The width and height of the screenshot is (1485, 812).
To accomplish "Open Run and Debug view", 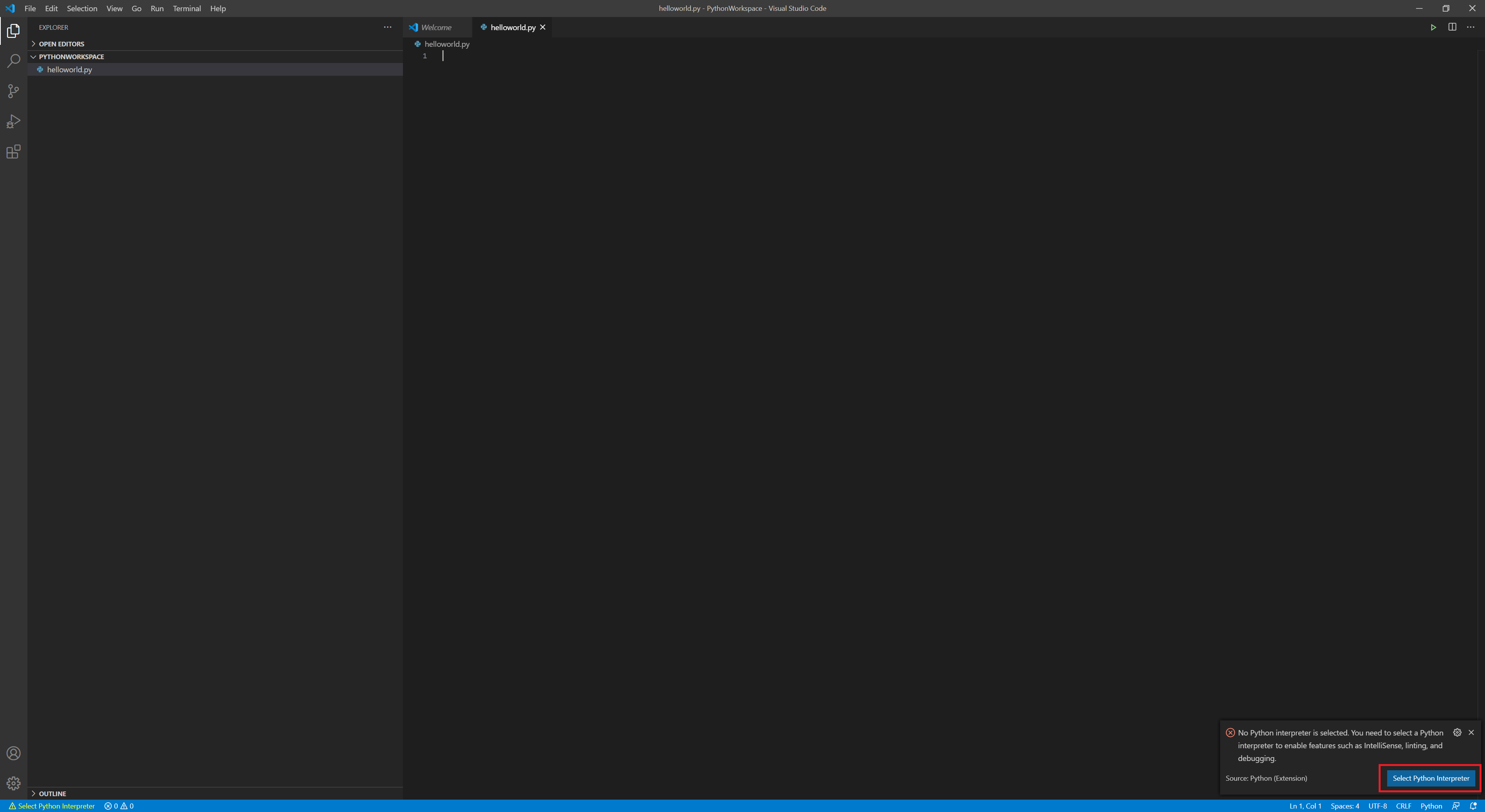I will [13, 122].
